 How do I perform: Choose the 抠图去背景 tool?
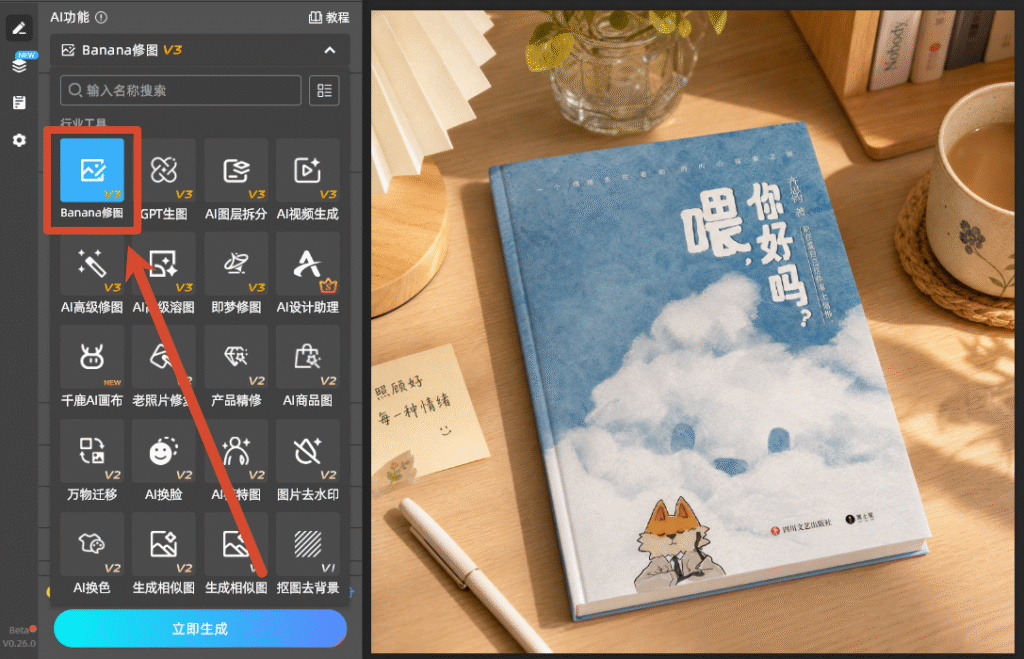coord(308,554)
